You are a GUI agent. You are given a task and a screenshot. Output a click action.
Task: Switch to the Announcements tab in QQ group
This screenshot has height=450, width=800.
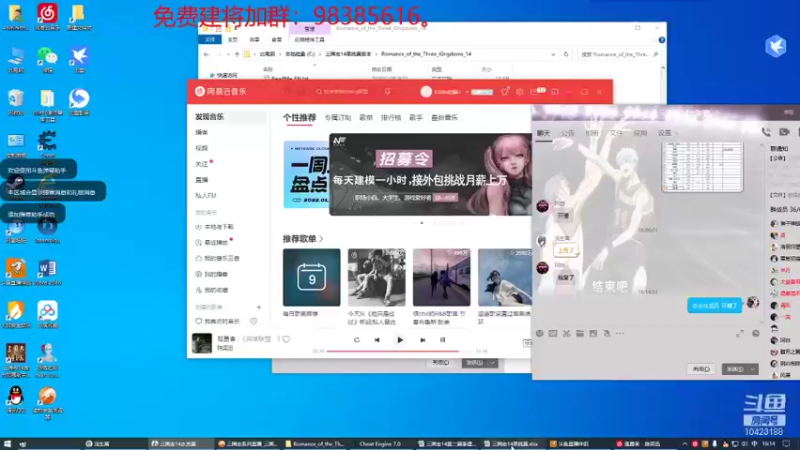567,133
